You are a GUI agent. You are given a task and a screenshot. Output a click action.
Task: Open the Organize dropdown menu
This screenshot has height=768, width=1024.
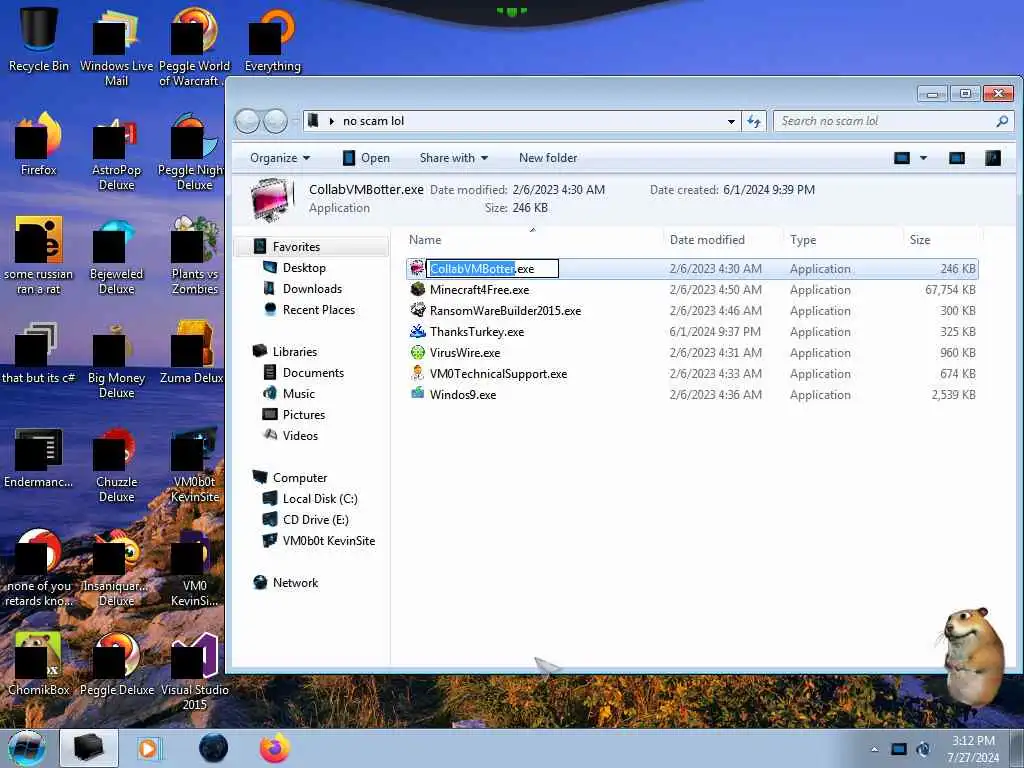click(x=280, y=158)
